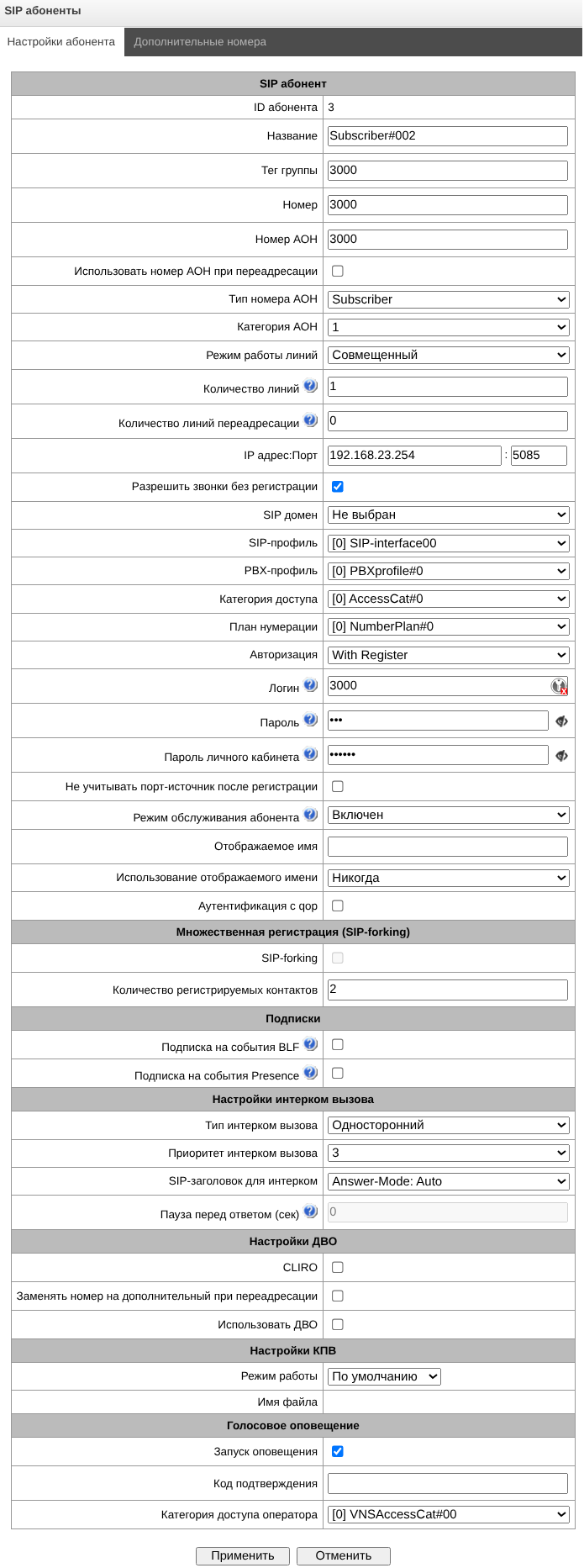Screen dimensions: 584x1568
Task: Switch to Дополнительные номера tab
Action: click(200, 42)
